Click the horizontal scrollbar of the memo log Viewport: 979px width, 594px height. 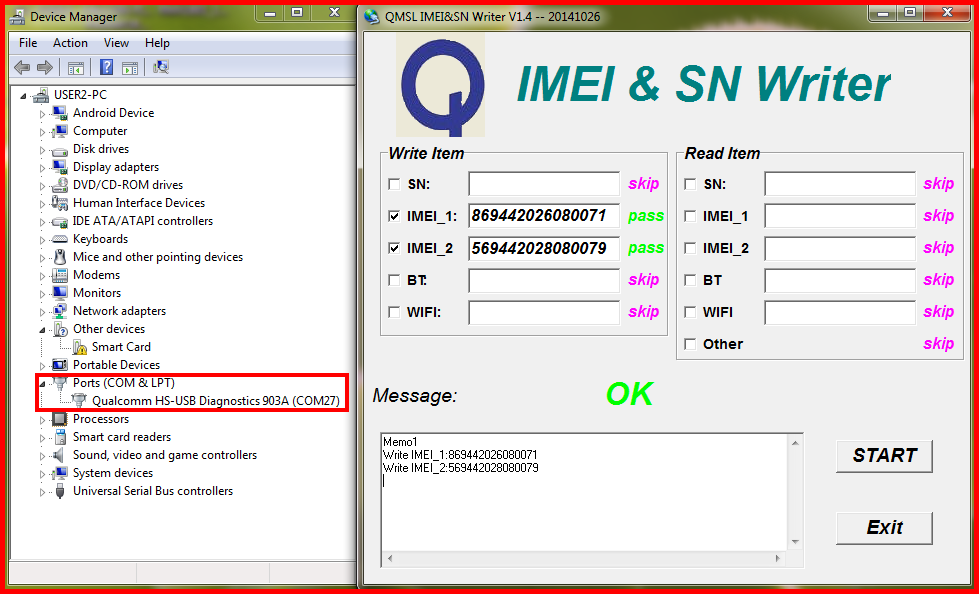[586, 558]
